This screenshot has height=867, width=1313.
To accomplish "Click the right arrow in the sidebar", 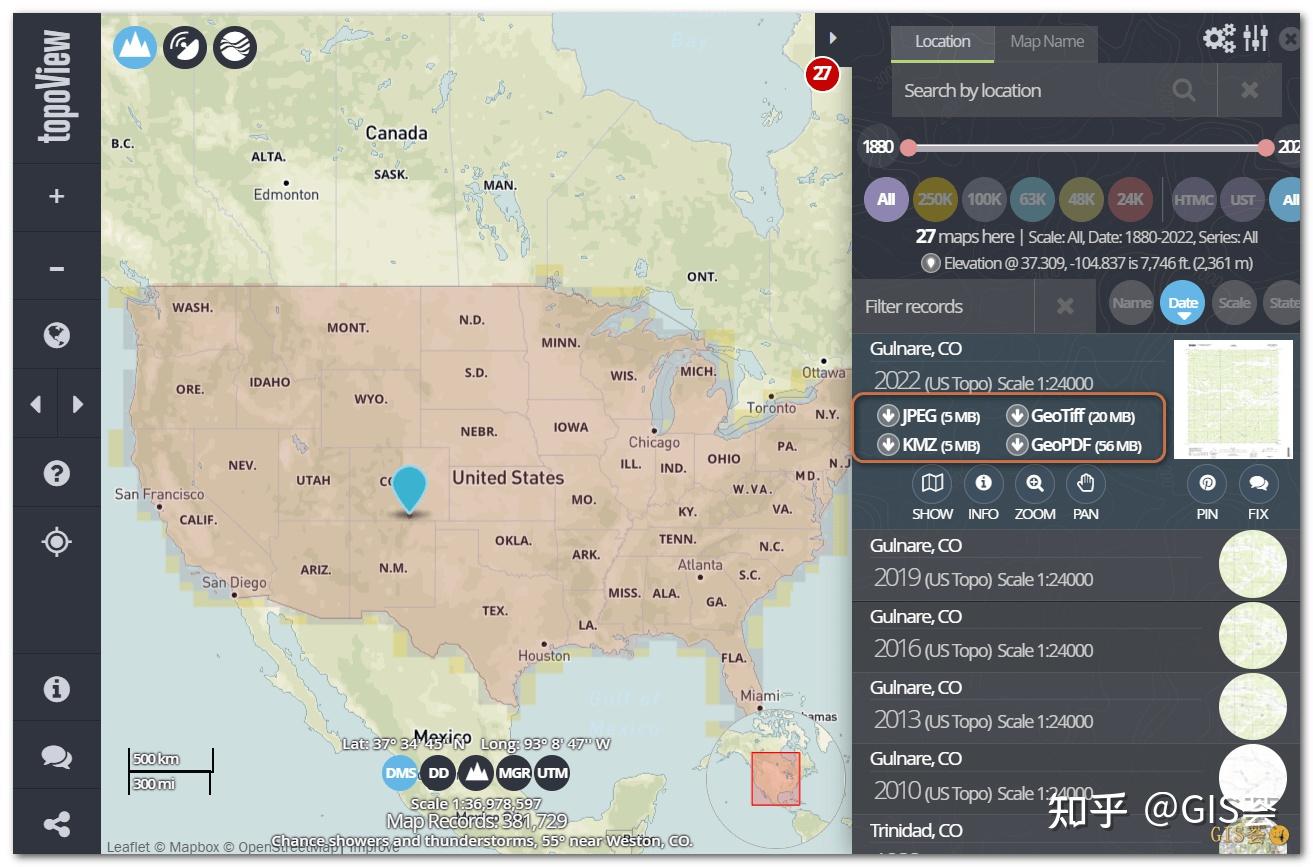I will pos(78,403).
